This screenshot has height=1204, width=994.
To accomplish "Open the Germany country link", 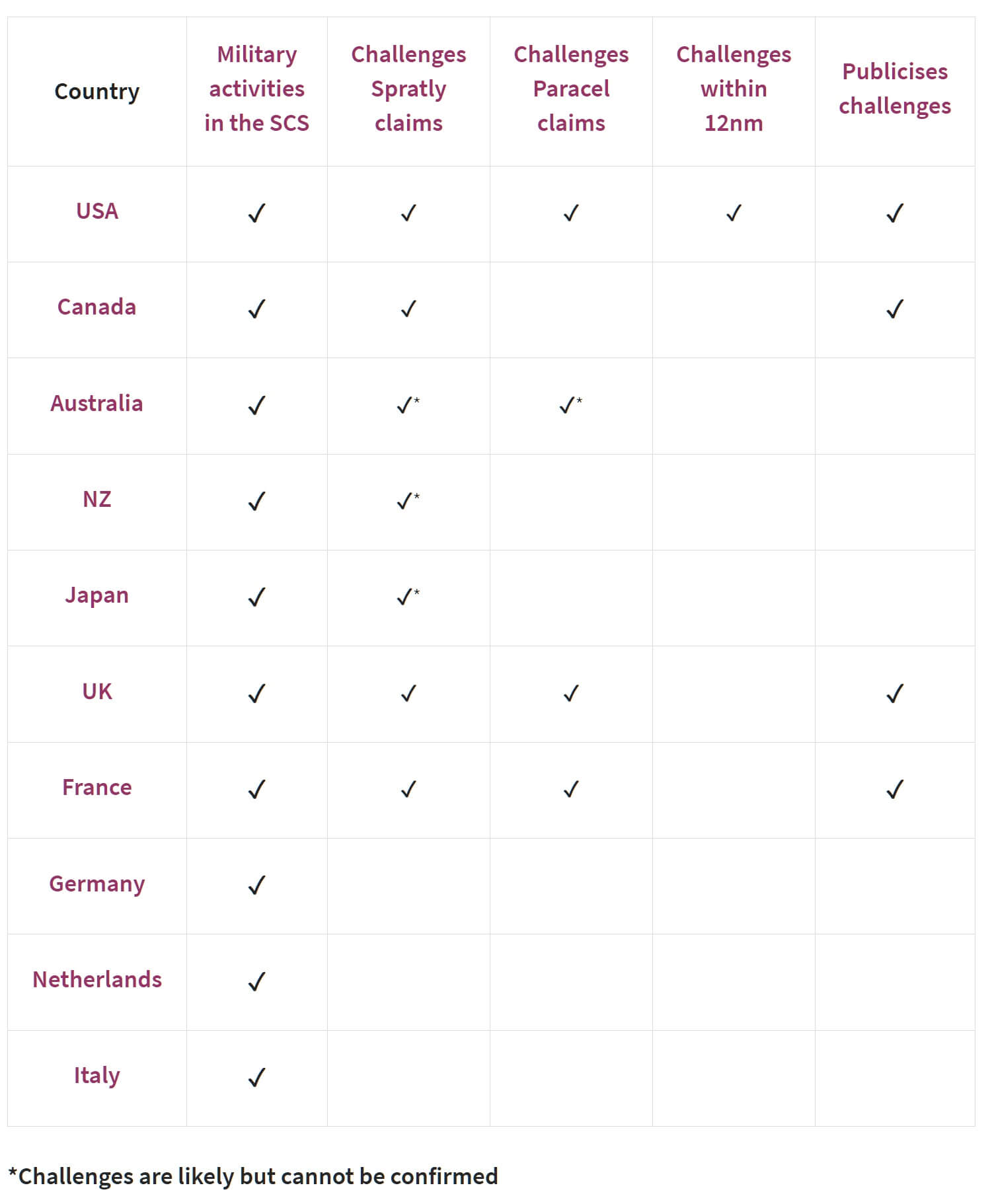I will point(97,884).
